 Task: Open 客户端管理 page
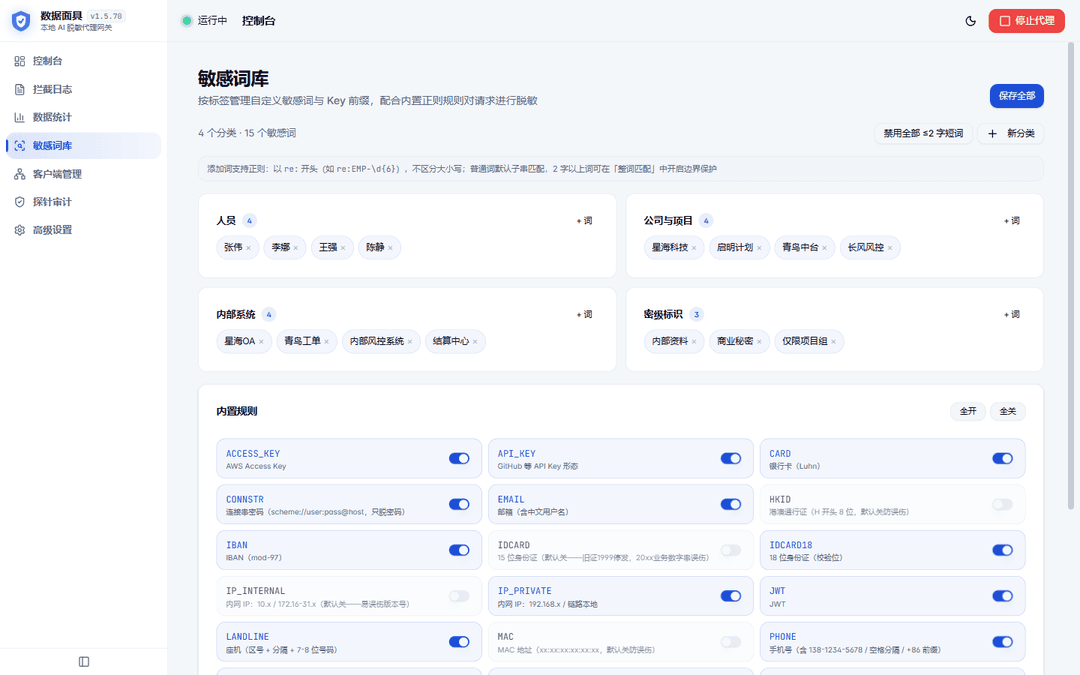coord(83,174)
